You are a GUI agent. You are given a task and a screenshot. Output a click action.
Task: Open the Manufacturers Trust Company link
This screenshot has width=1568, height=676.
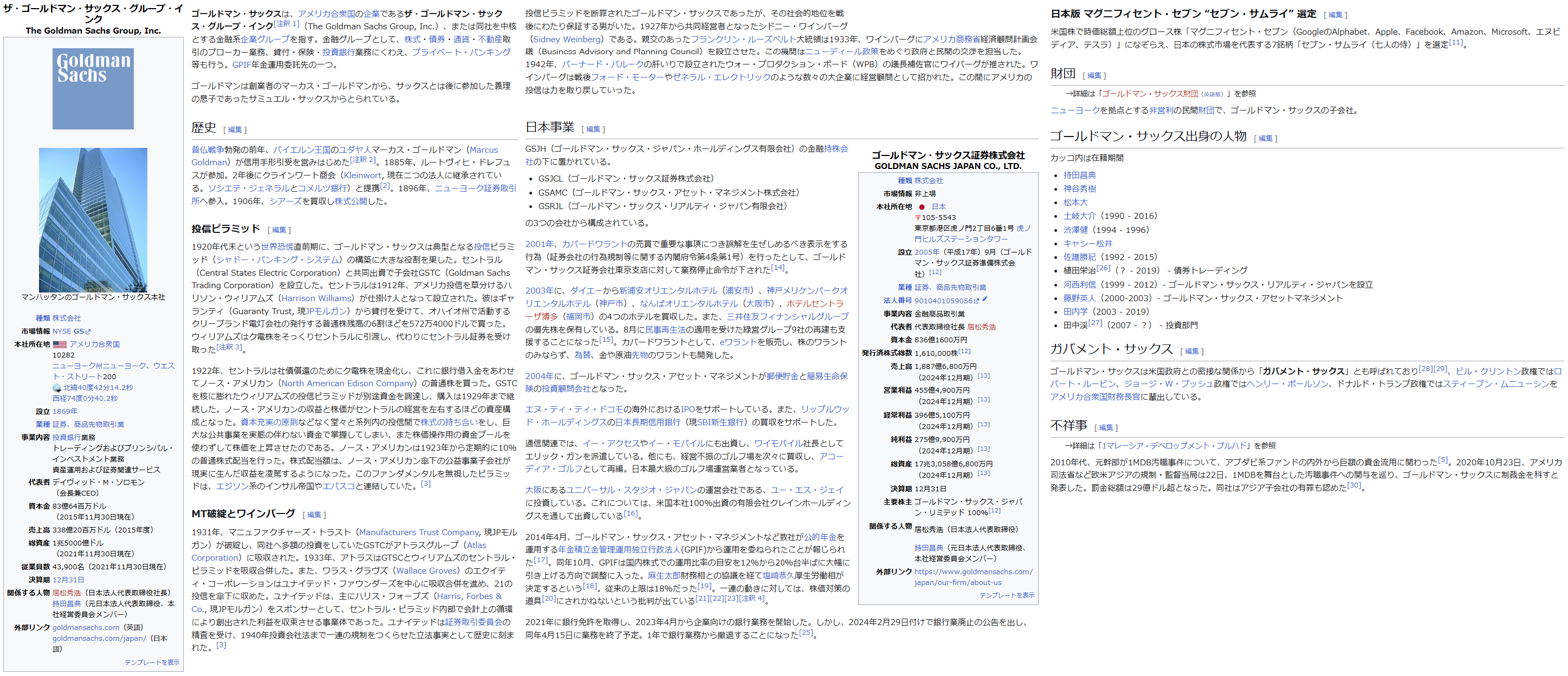click(419, 532)
